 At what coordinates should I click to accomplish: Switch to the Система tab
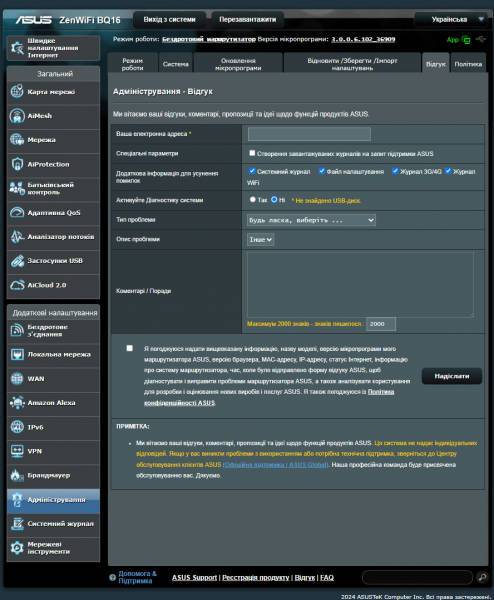pyautogui.click(x=176, y=64)
